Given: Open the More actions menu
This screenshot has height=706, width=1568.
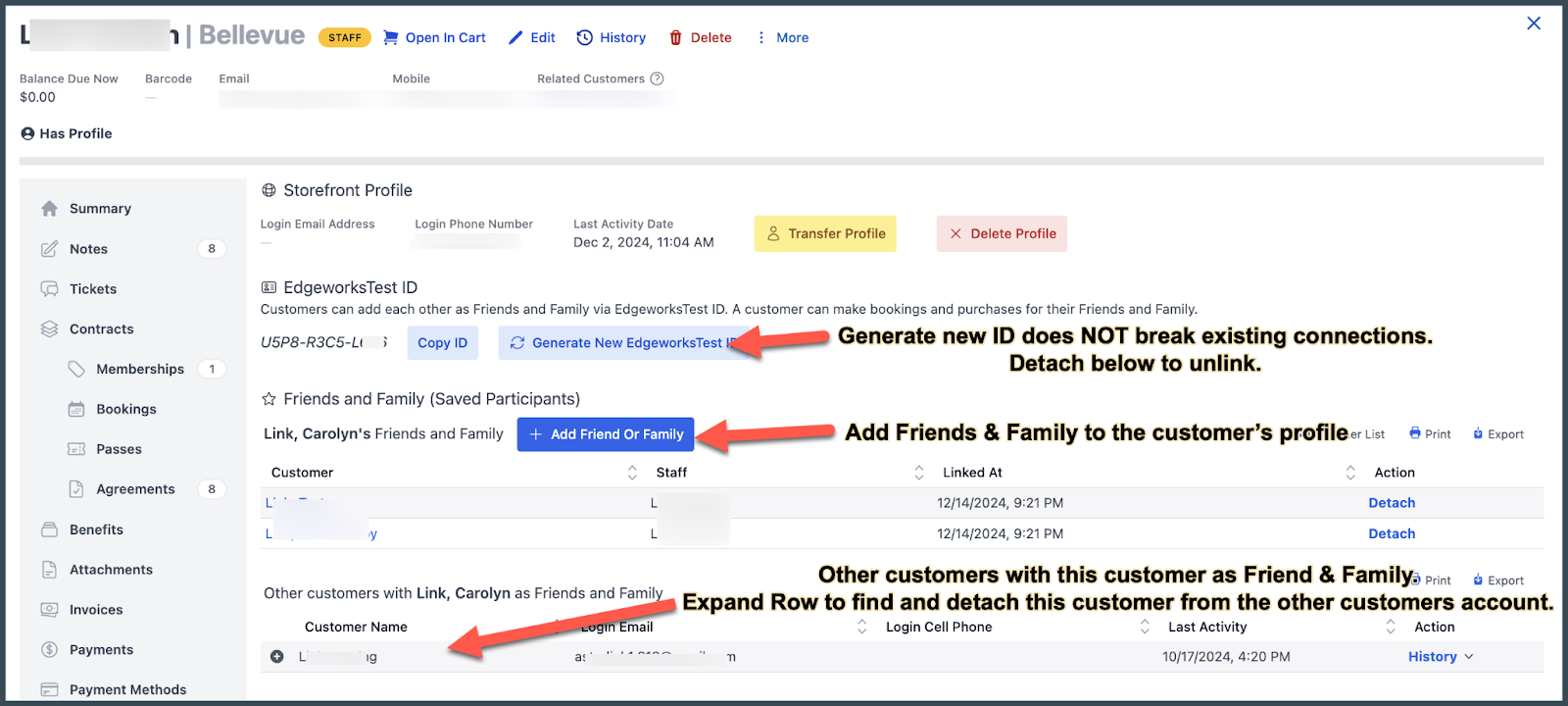Looking at the screenshot, I should [782, 38].
